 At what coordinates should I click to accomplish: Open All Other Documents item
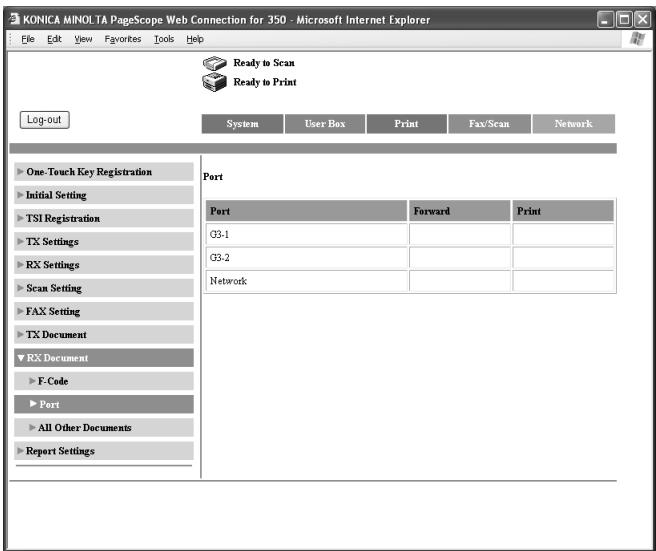pos(104,428)
